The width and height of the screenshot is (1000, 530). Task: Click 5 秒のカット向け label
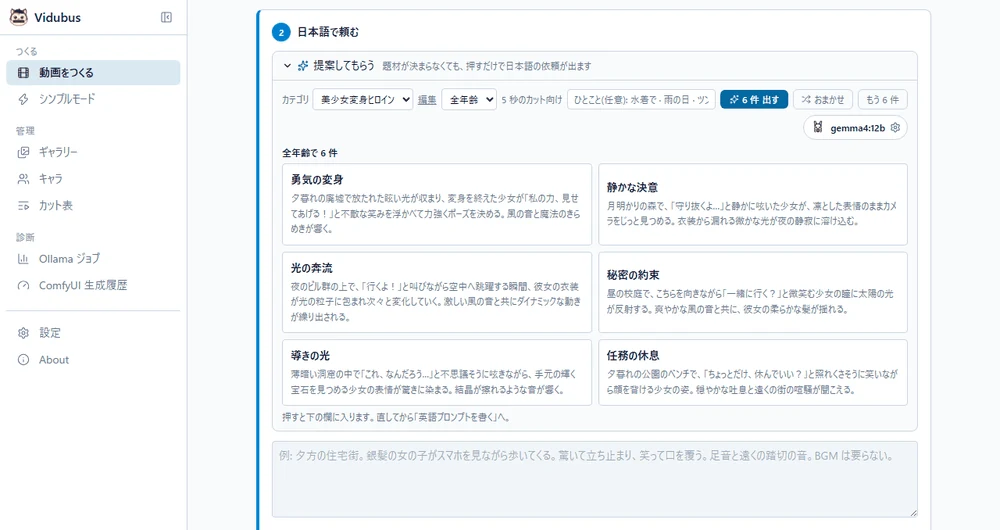532,99
